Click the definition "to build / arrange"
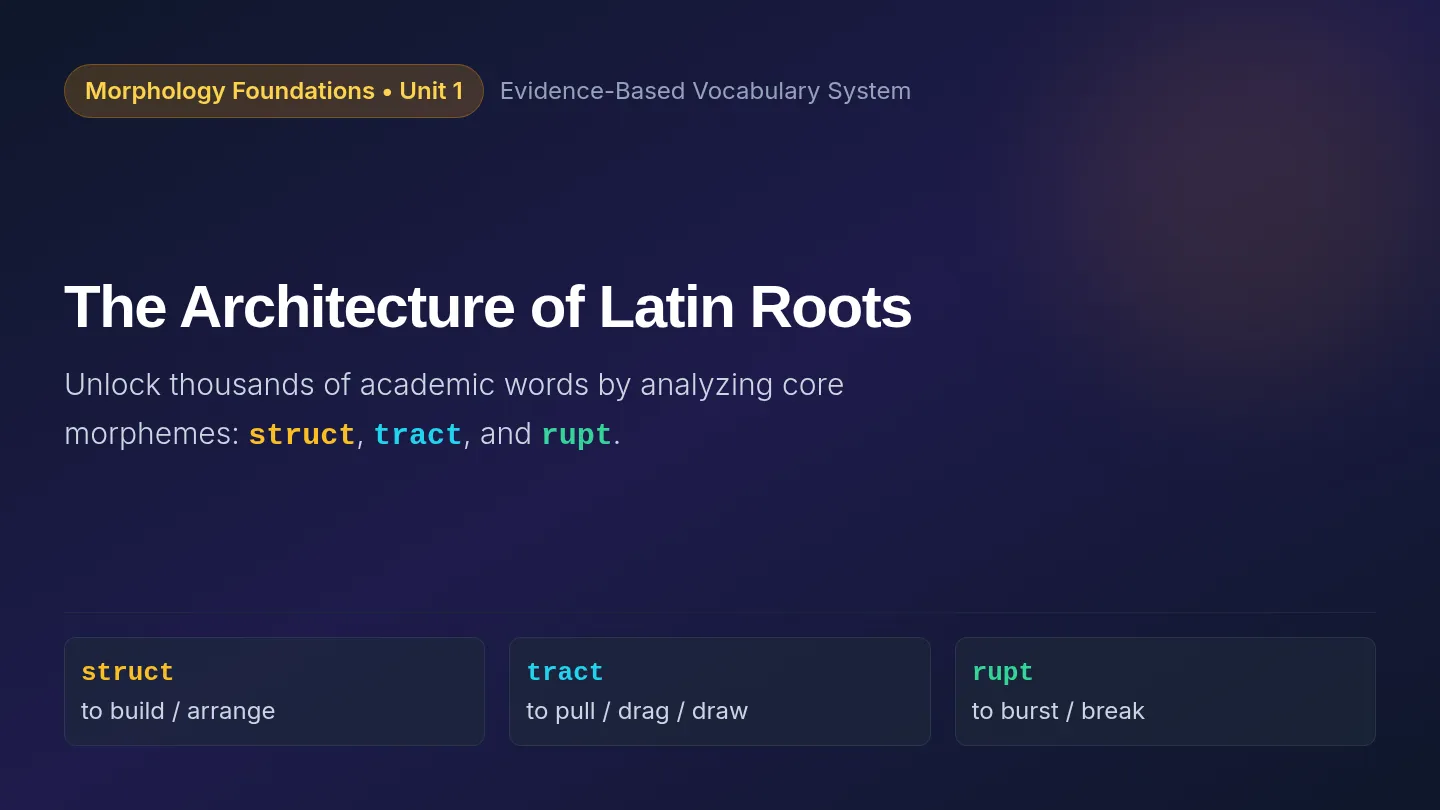The width and height of the screenshot is (1440, 810). pyautogui.click(x=178, y=711)
